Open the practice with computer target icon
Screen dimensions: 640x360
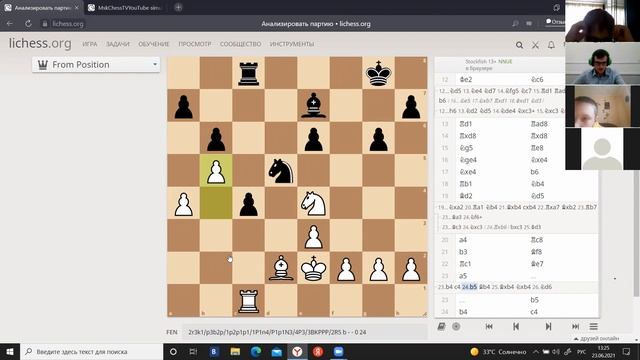click(x=456, y=327)
